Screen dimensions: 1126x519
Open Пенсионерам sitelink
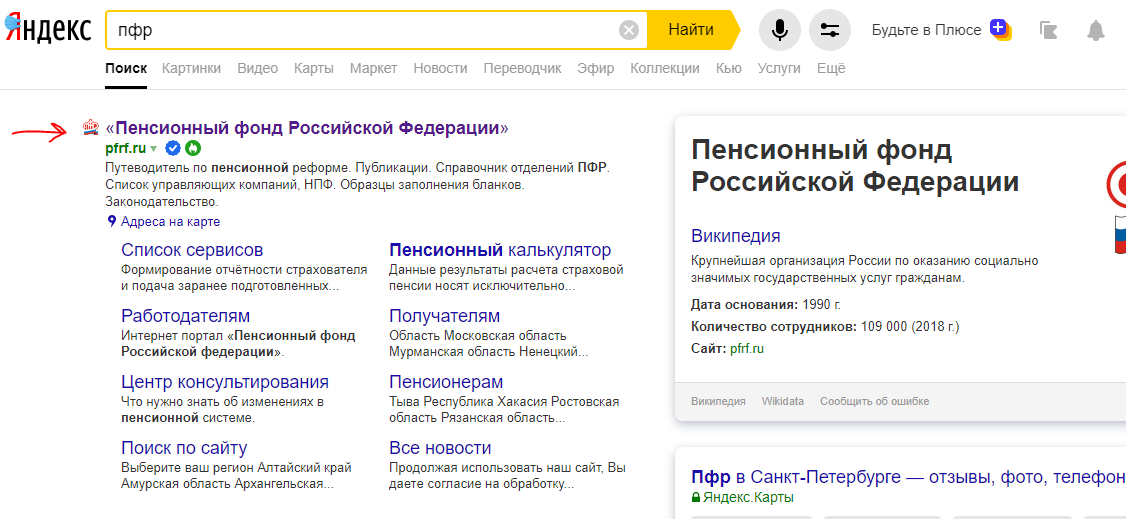[446, 381]
